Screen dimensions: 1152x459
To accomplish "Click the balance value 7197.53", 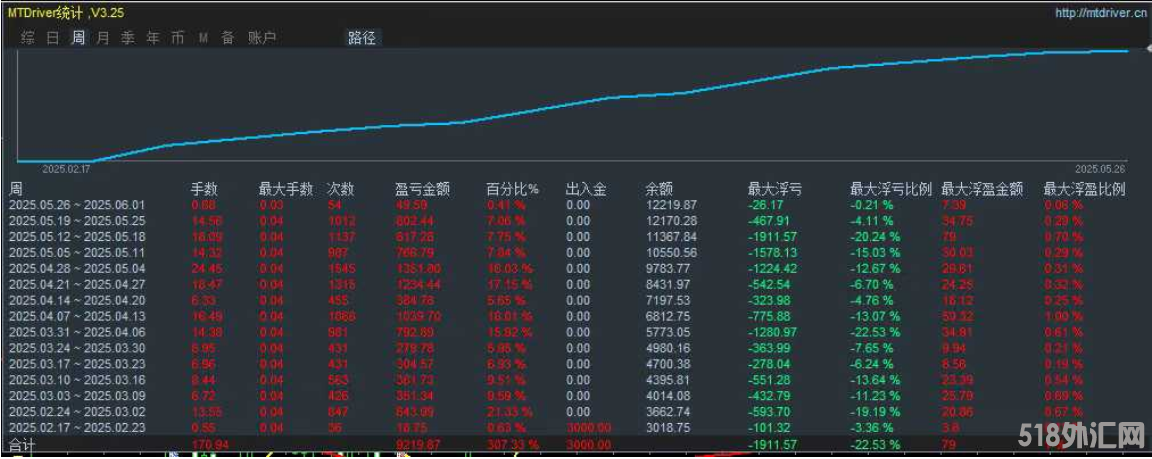I will [x=669, y=300].
